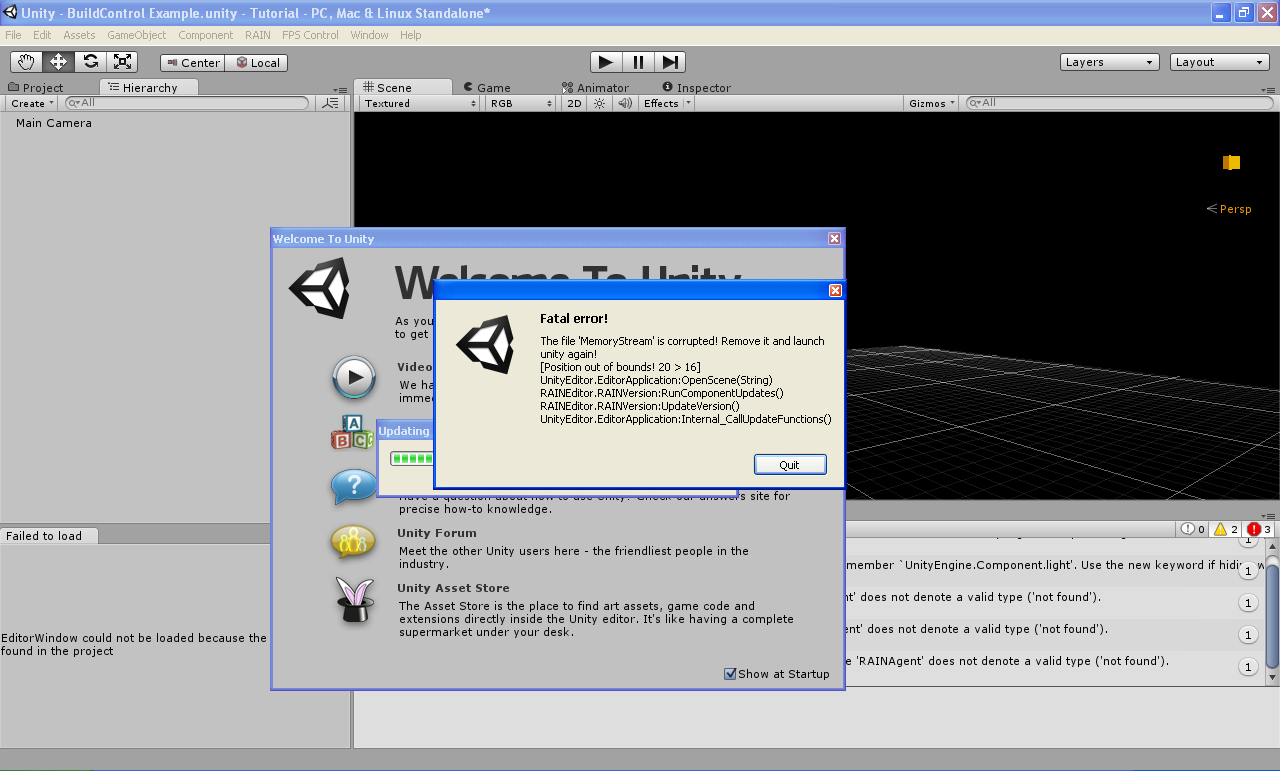
Task: Step one frame forward
Action: pos(670,62)
